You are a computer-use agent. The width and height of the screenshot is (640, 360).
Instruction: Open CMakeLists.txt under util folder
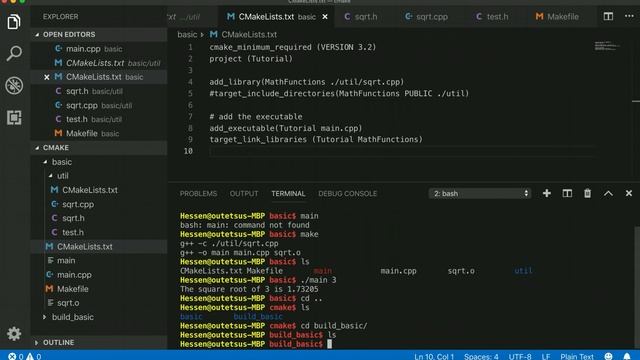click(x=99, y=190)
